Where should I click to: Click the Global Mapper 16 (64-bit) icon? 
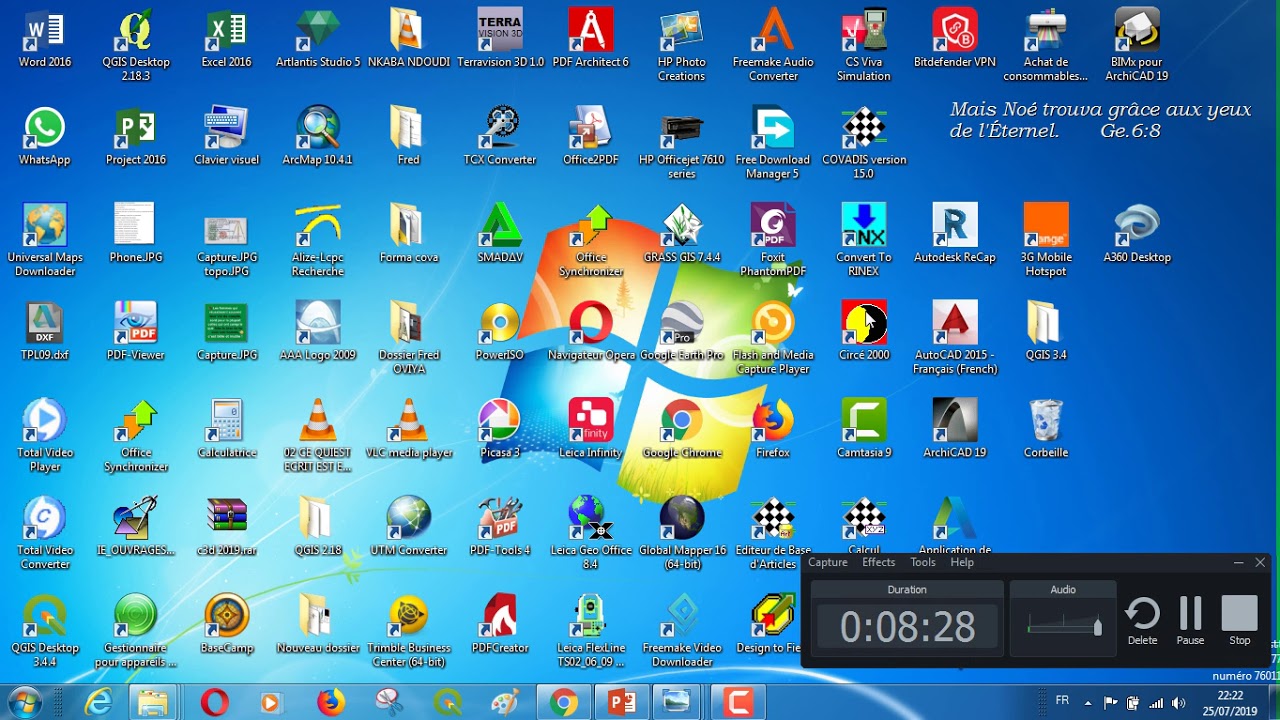tap(682, 534)
